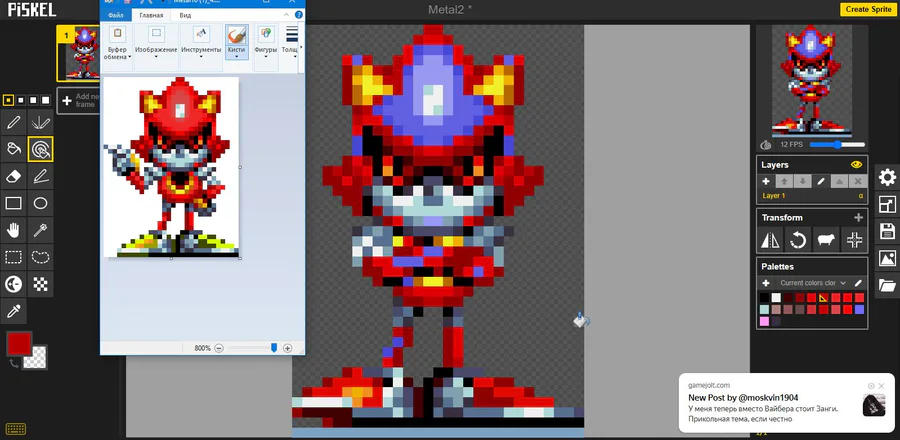The height and width of the screenshot is (440, 900).
Task: Select the Vertical Mirror pen tool
Action: [x=40, y=122]
